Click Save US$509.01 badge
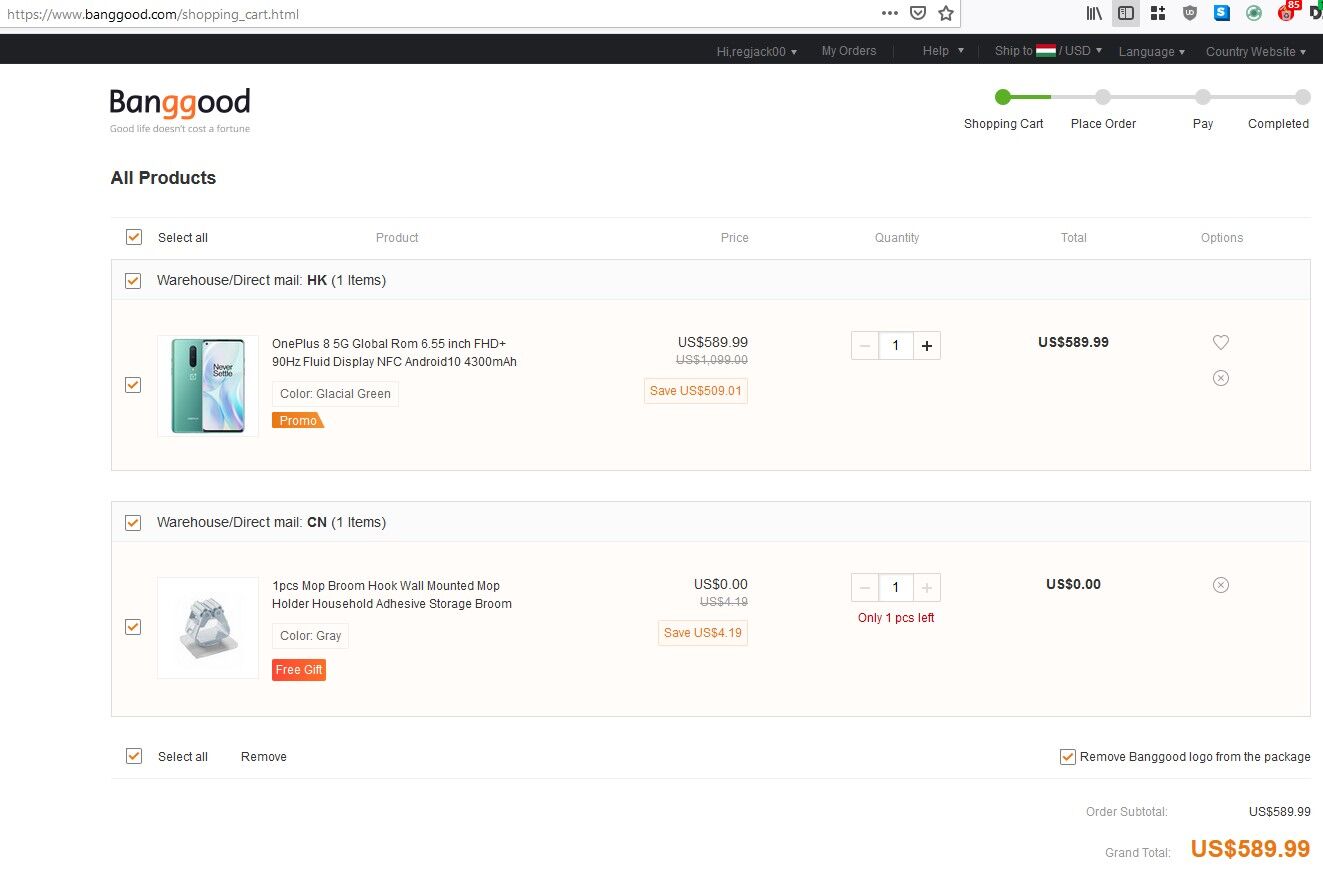This screenshot has width=1323, height=871. coord(696,391)
